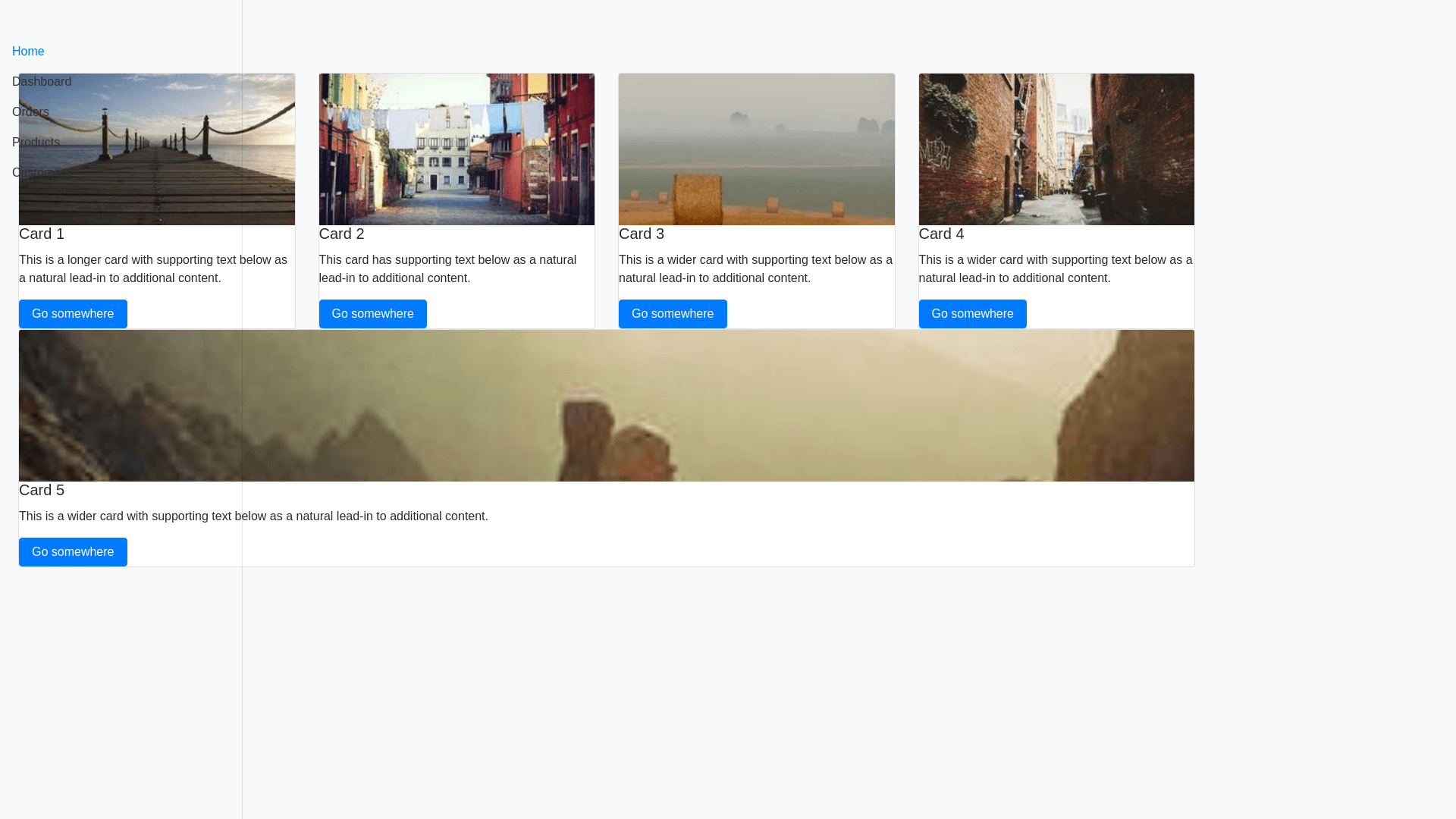This screenshot has height=819, width=1456.
Task: Click on the Card 4 heading
Action: pos(941,234)
